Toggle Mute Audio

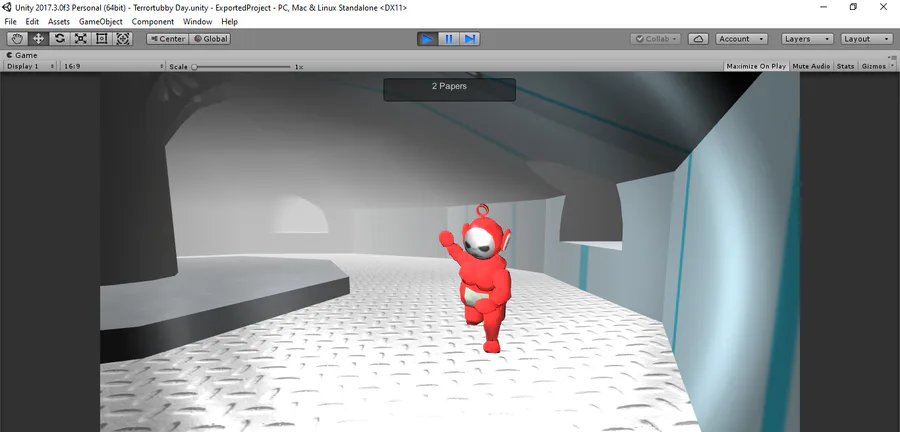click(811, 67)
